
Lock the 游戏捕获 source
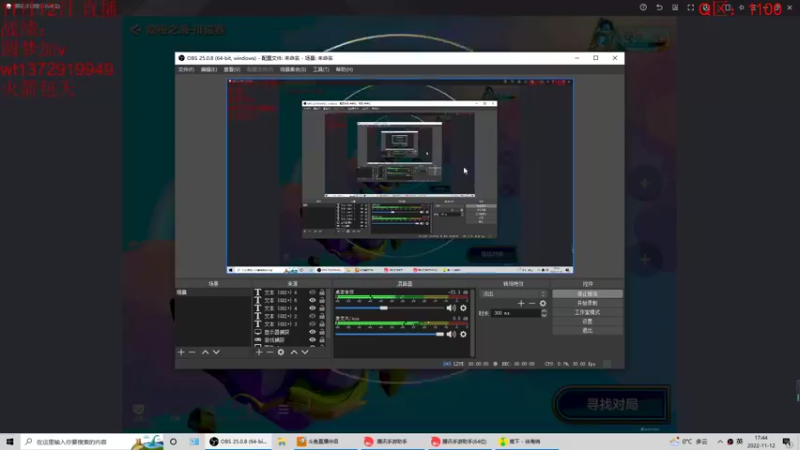point(322,340)
